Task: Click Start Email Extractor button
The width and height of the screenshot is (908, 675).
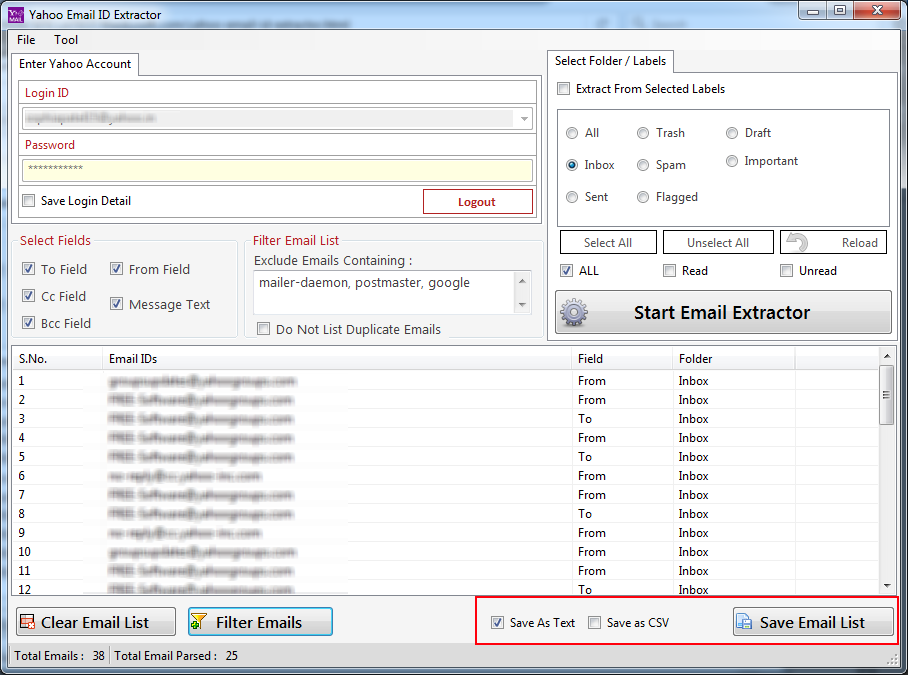Action: 723,313
